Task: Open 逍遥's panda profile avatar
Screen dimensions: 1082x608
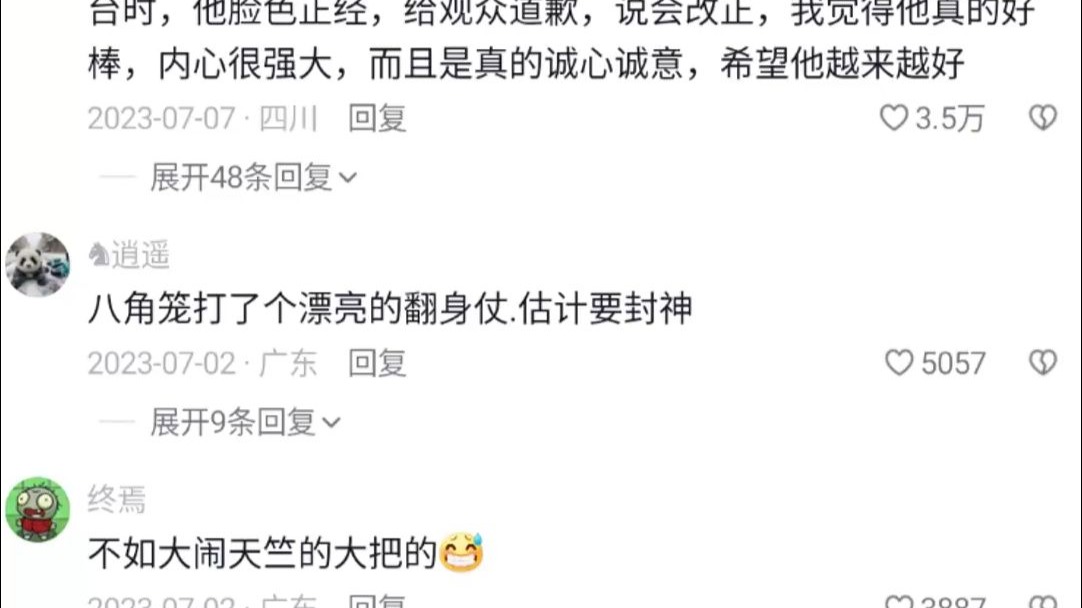Action: tap(37, 265)
